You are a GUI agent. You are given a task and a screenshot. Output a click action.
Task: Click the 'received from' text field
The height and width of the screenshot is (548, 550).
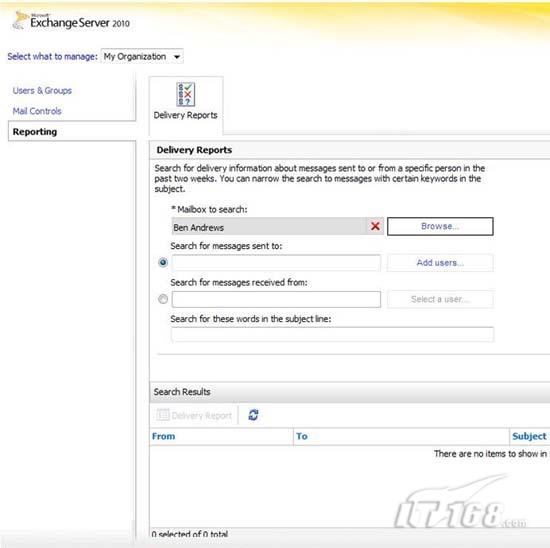click(276, 299)
